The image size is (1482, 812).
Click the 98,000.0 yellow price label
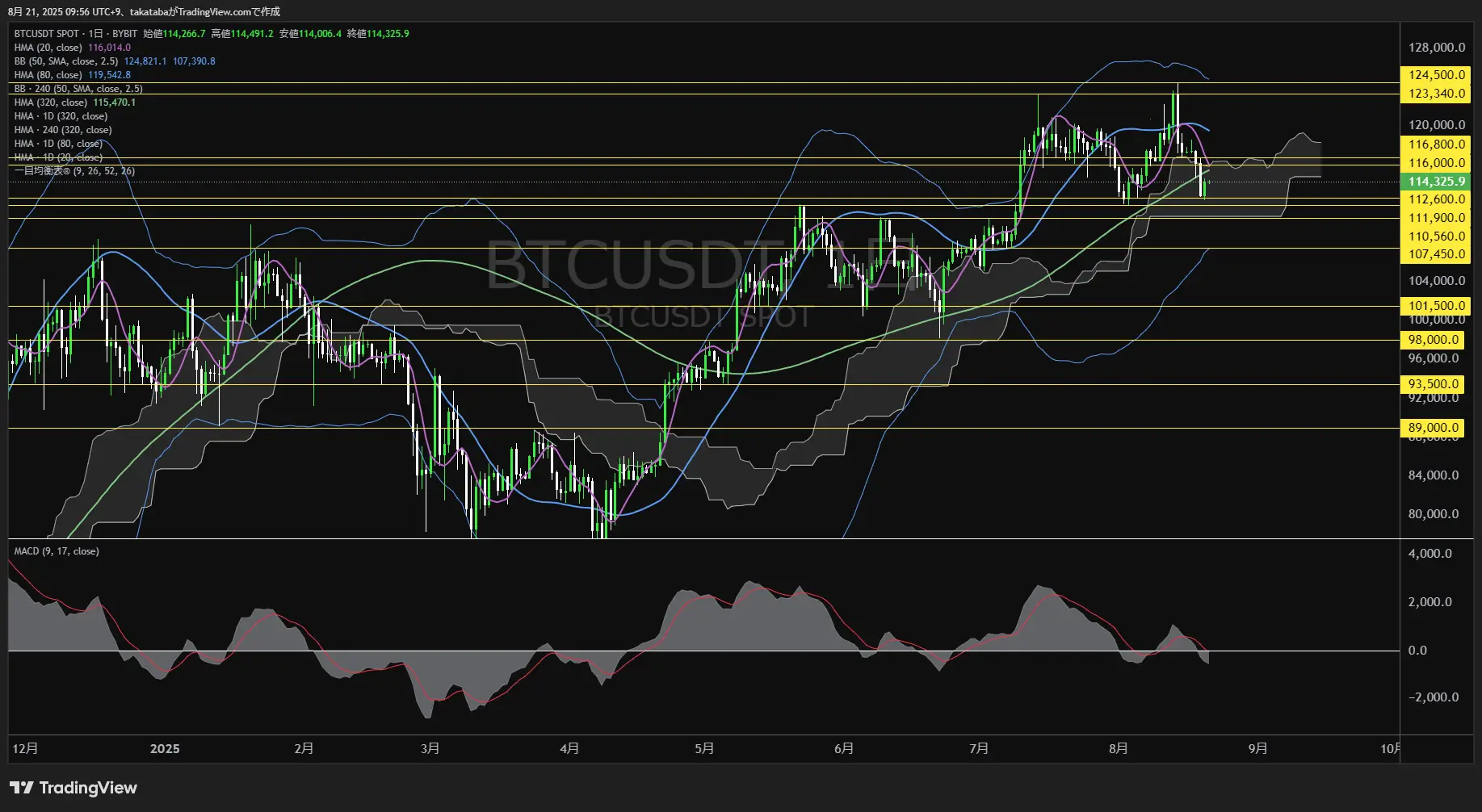click(x=1434, y=340)
